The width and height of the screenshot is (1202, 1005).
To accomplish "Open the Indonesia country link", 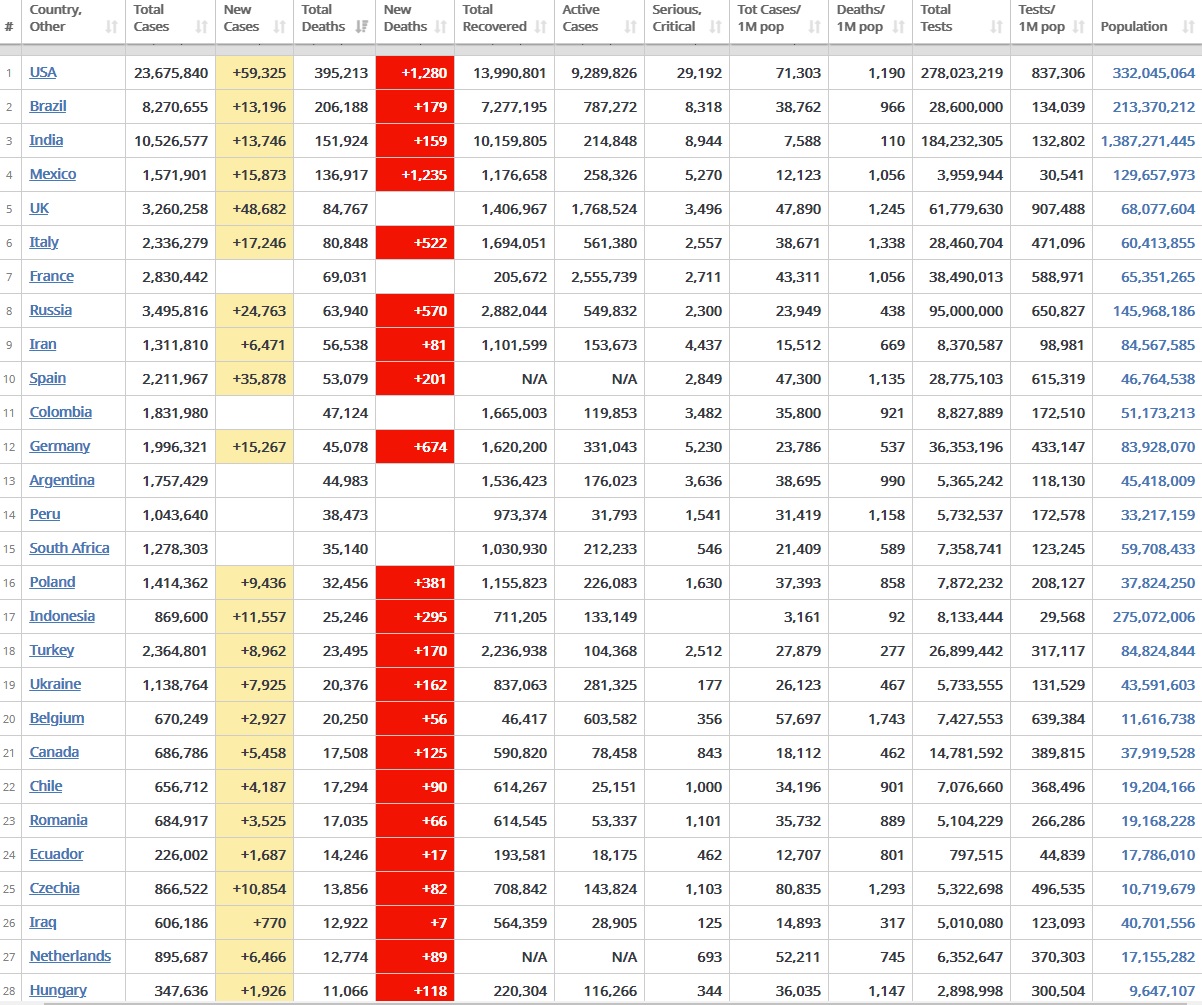I will click(62, 616).
